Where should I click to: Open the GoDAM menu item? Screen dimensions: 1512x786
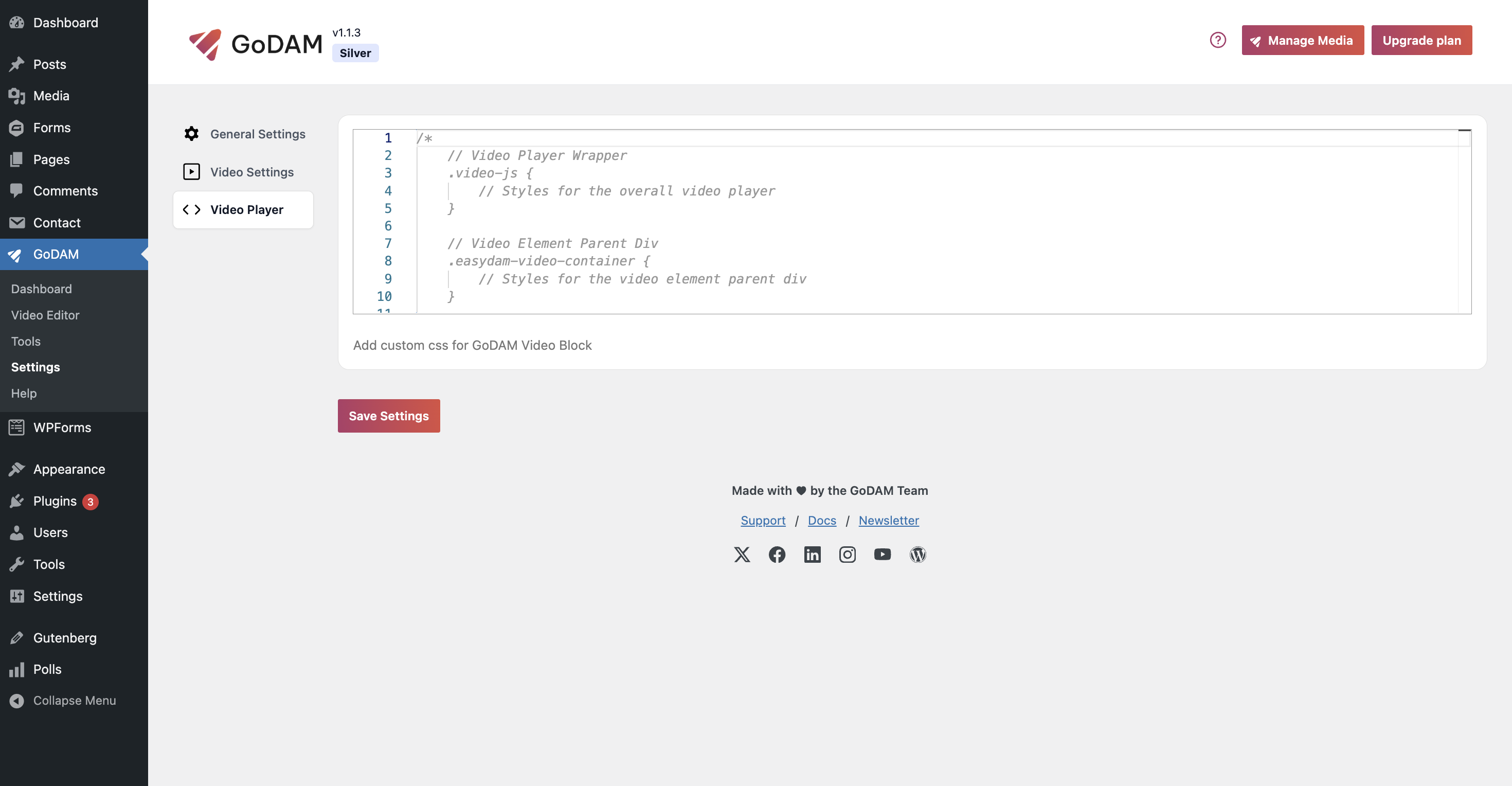click(74, 254)
